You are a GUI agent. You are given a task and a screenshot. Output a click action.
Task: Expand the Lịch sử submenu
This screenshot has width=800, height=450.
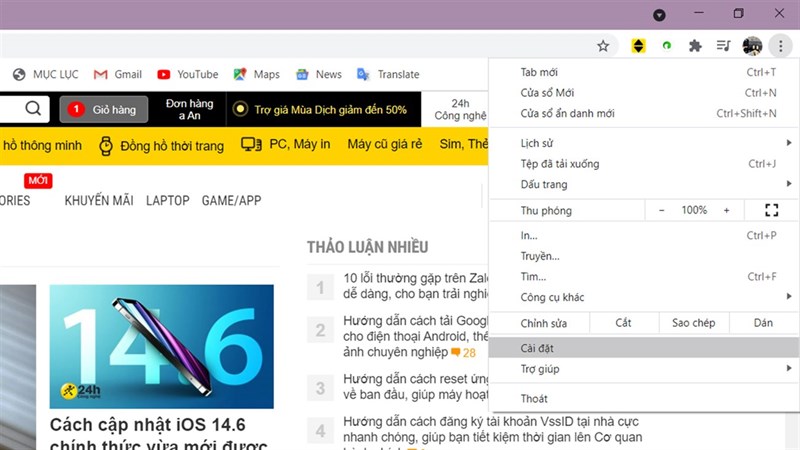[644, 143]
